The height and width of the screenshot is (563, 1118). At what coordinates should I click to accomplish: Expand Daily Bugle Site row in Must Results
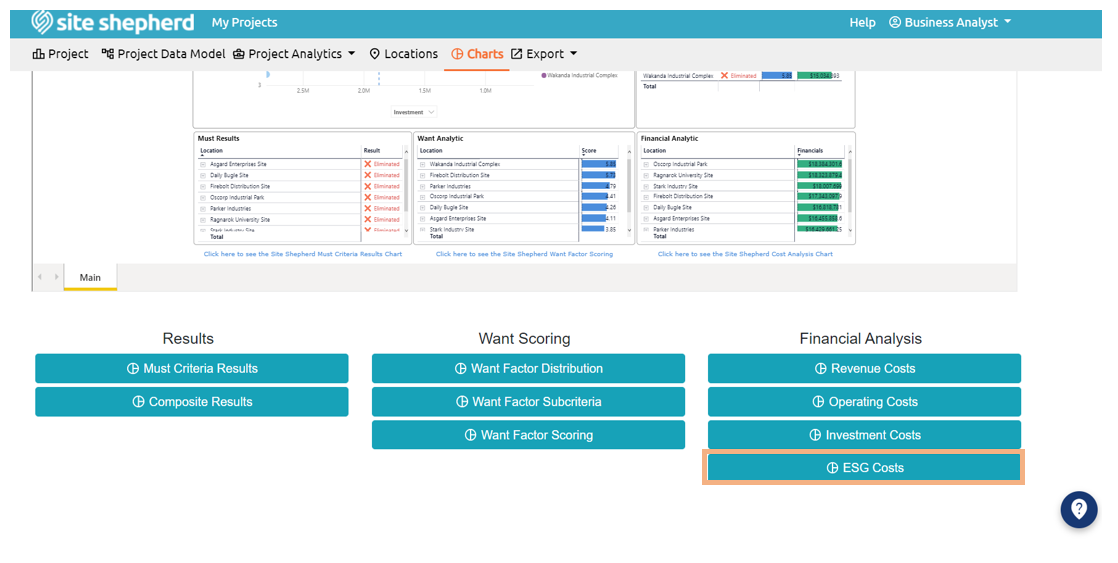[202, 175]
